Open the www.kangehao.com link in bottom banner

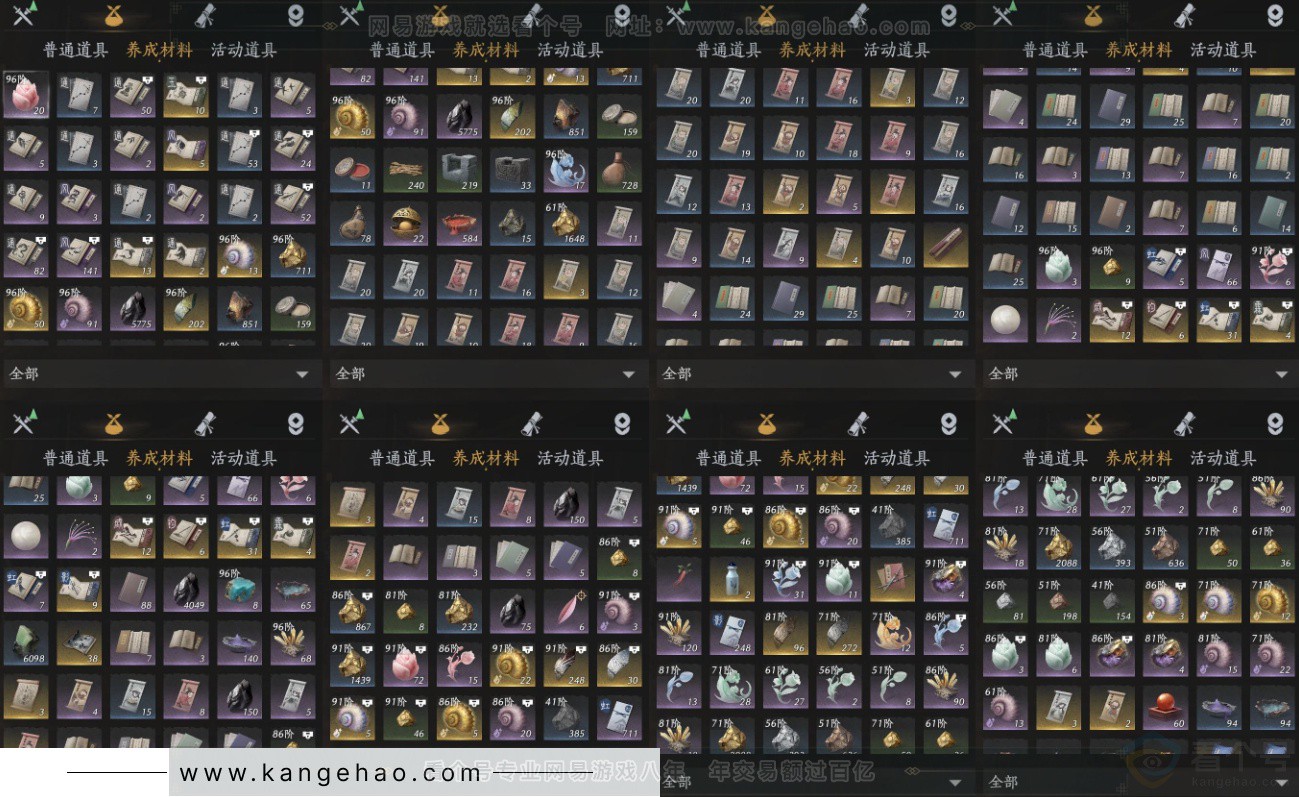[330, 773]
